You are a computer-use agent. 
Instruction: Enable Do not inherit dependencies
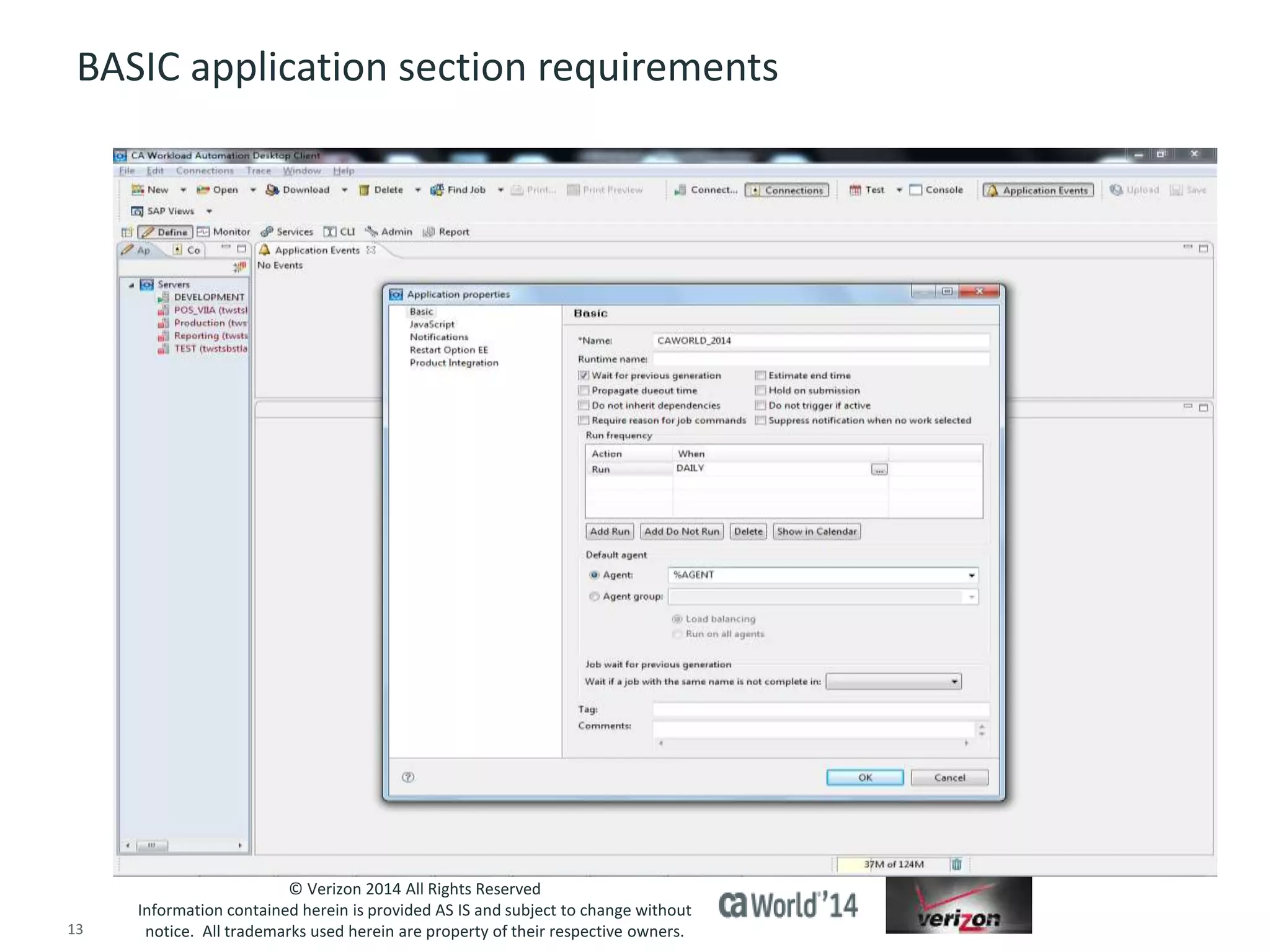coord(584,405)
